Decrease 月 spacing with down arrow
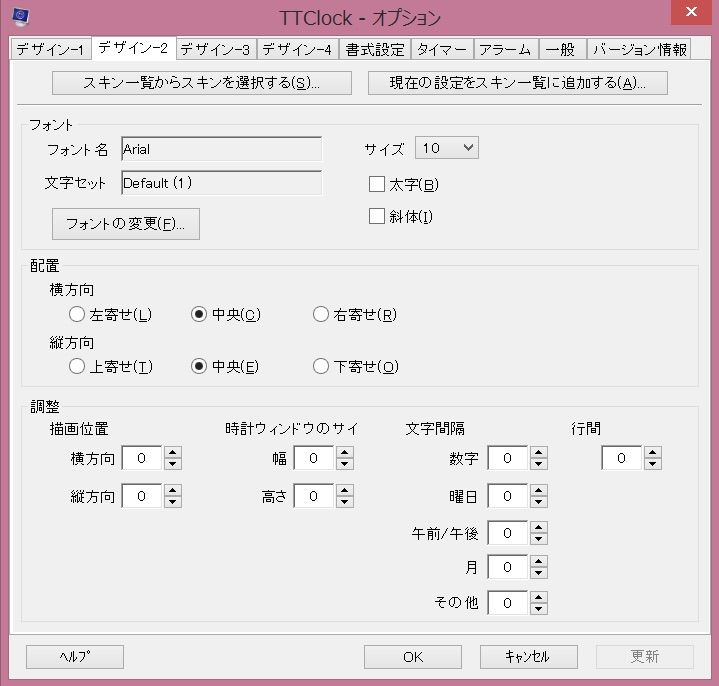Screen dimensions: 719x686 click(539, 573)
